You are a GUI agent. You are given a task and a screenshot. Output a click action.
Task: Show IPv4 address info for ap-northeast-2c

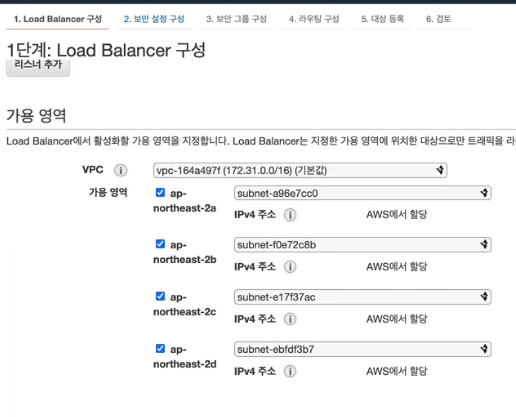290,319
